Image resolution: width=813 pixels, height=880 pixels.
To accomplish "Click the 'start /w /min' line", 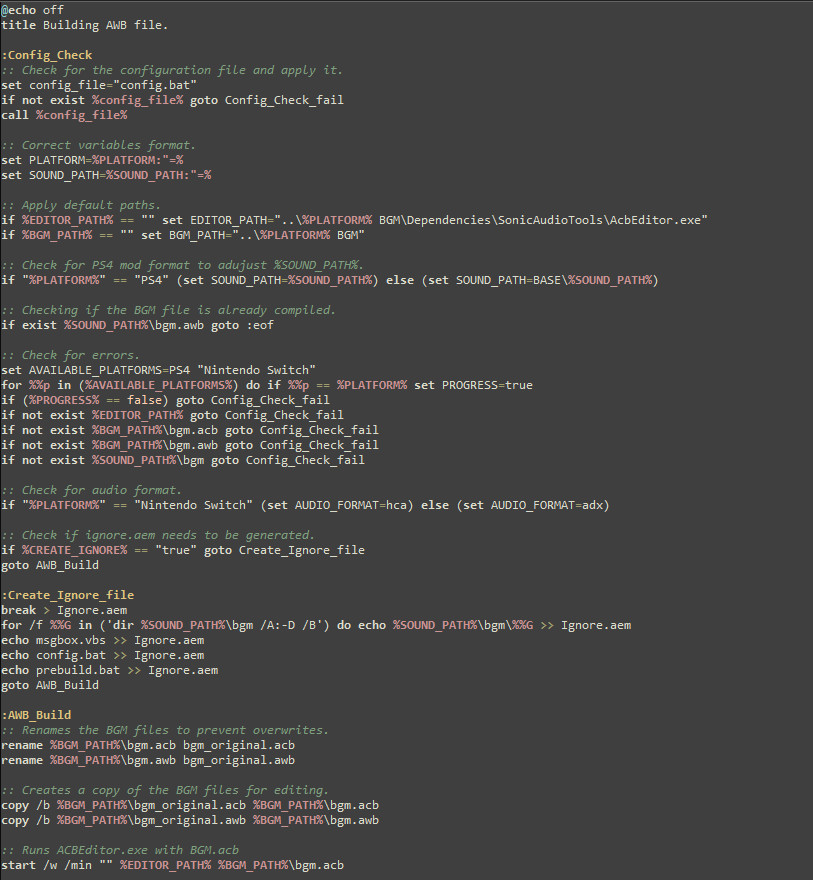I will click(x=172, y=865).
